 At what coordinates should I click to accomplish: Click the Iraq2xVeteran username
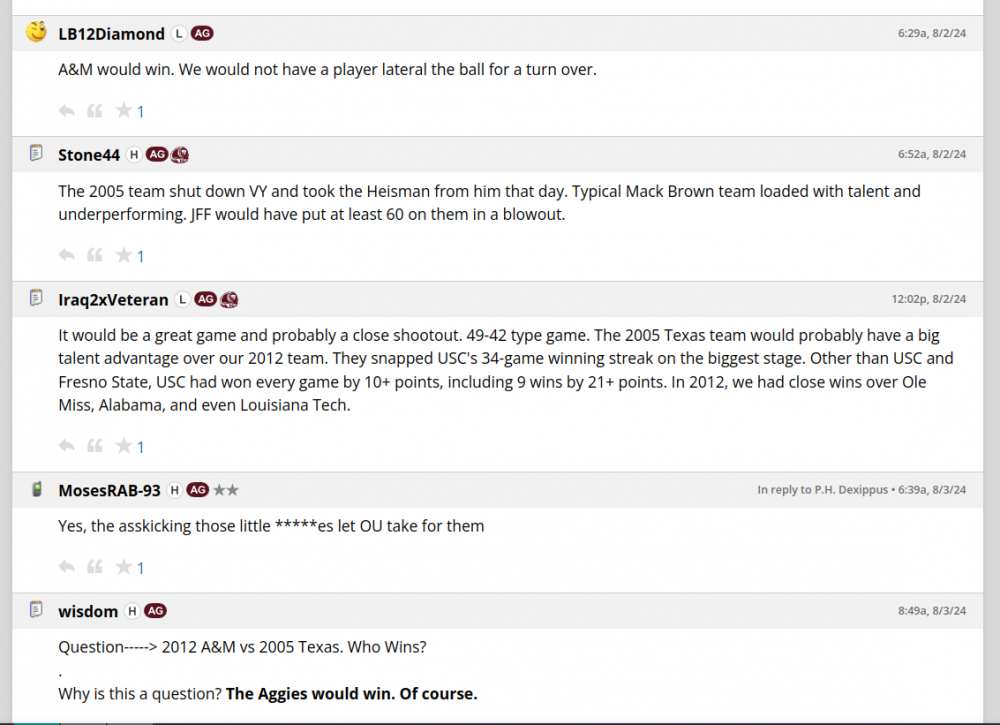pos(113,299)
